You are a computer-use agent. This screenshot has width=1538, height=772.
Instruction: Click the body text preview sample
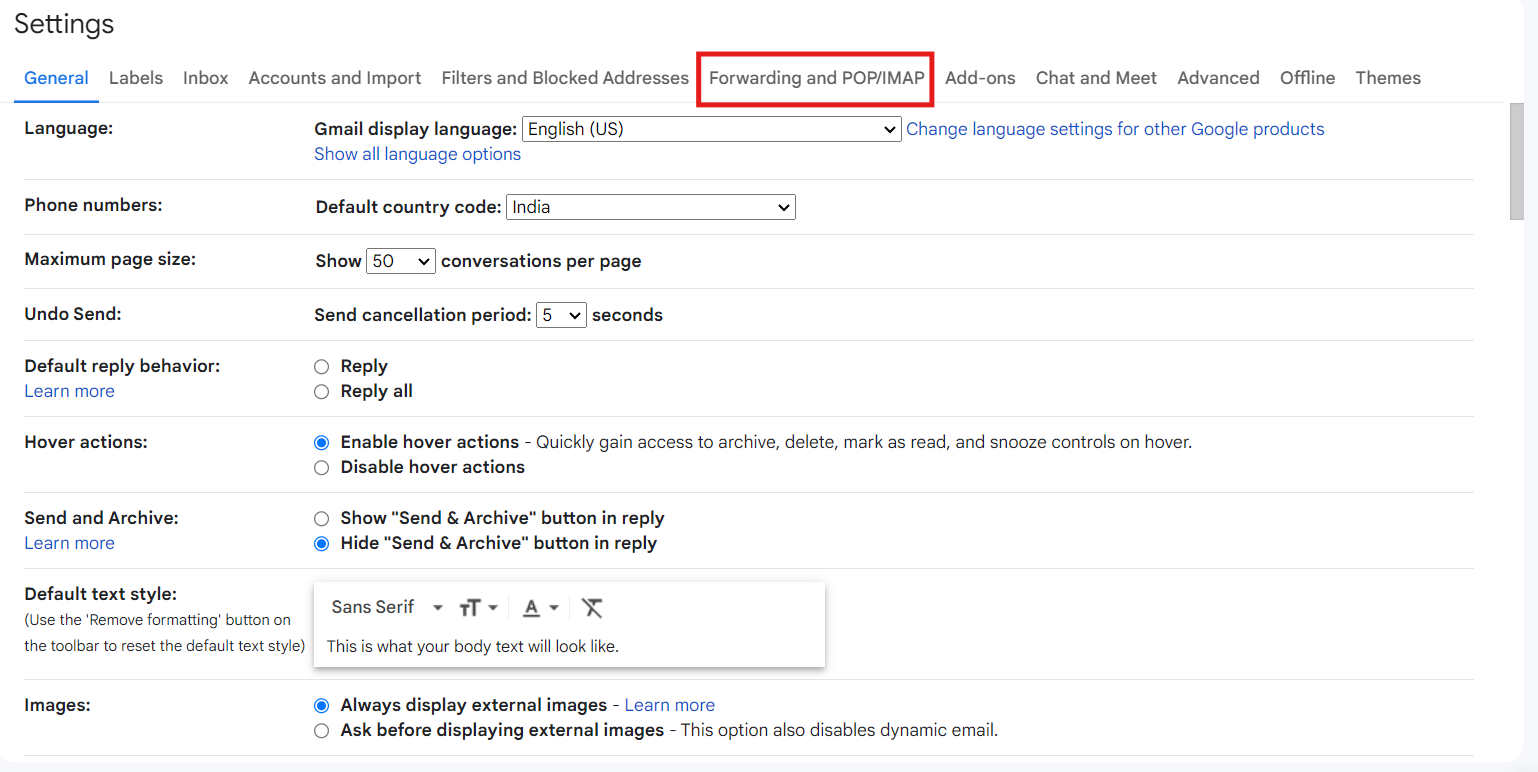(x=472, y=646)
